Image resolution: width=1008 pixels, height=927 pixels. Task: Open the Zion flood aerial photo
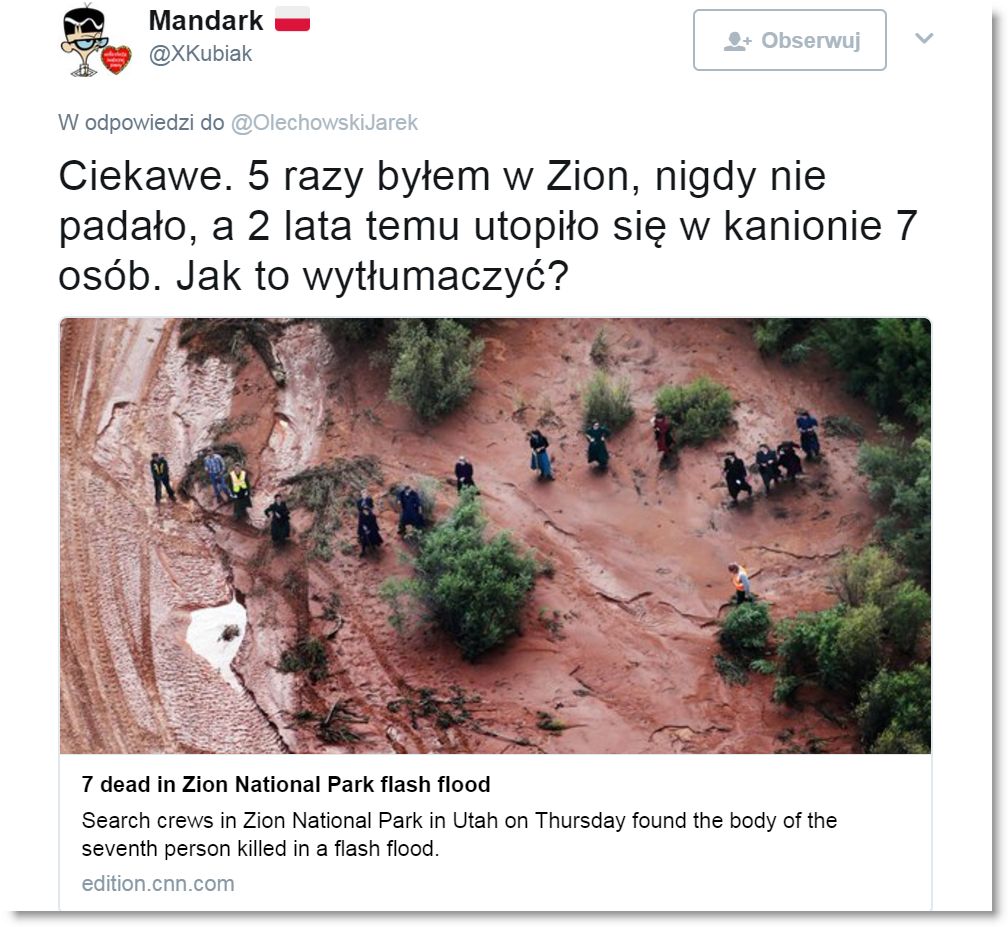pos(495,536)
